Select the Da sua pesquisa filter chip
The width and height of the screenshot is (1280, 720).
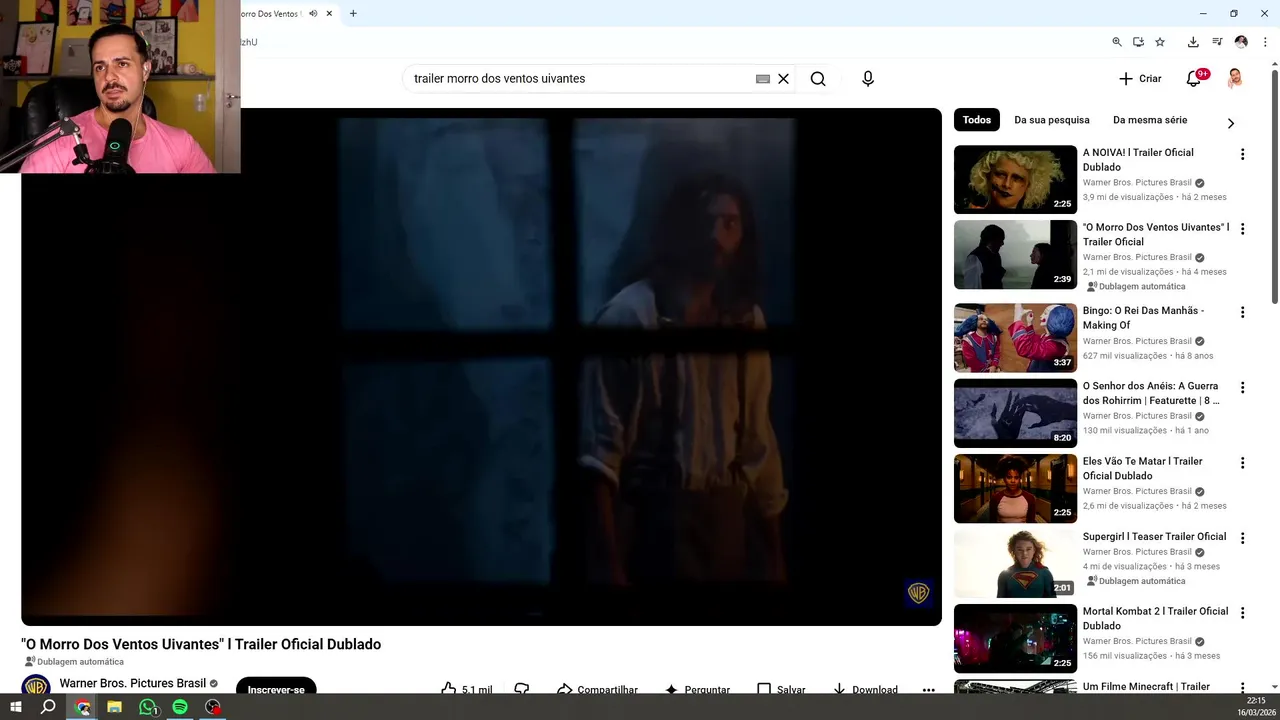pyautogui.click(x=1052, y=120)
